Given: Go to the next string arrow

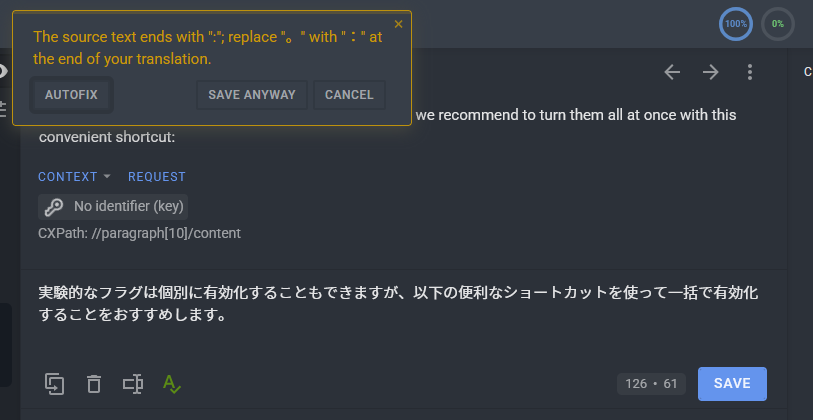Looking at the screenshot, I should (x=710, y=72).
